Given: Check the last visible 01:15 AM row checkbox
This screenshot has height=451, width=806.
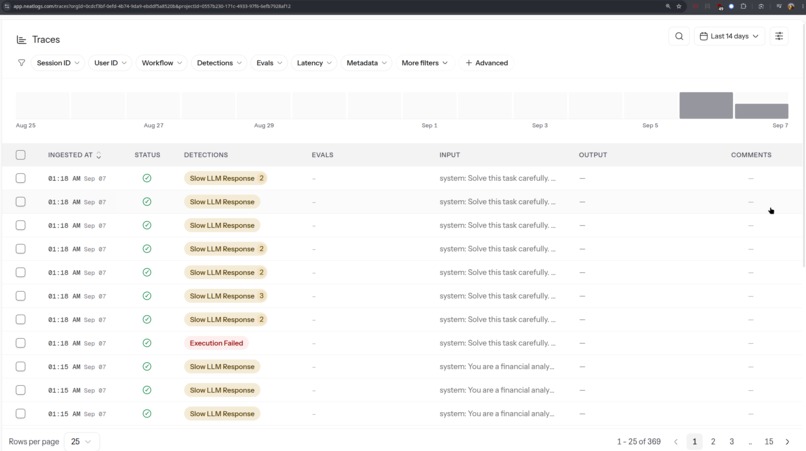Looking at the screenshot, I should coord(21,413).
